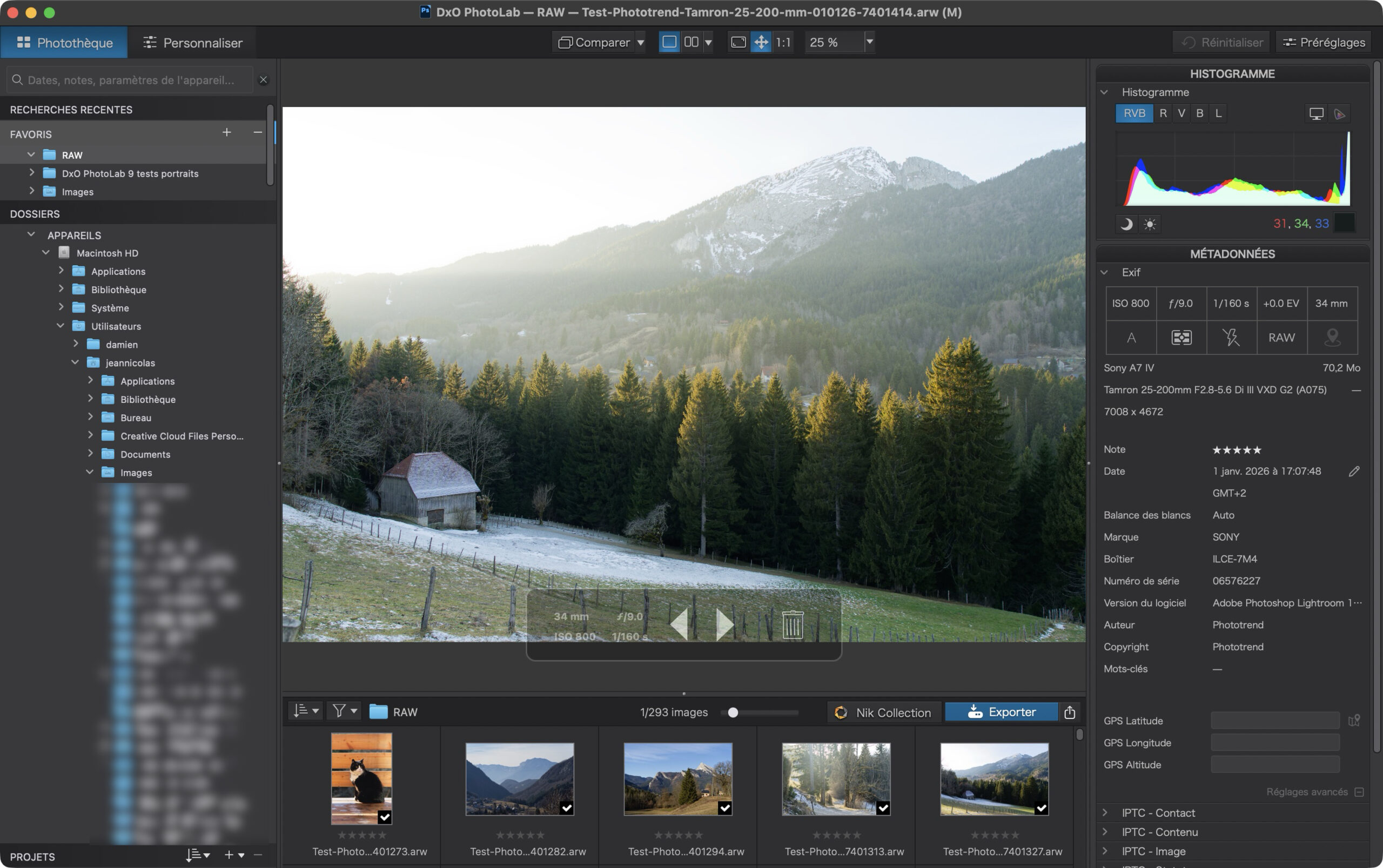Click the move/pan tool icon

tap(761, 42)
